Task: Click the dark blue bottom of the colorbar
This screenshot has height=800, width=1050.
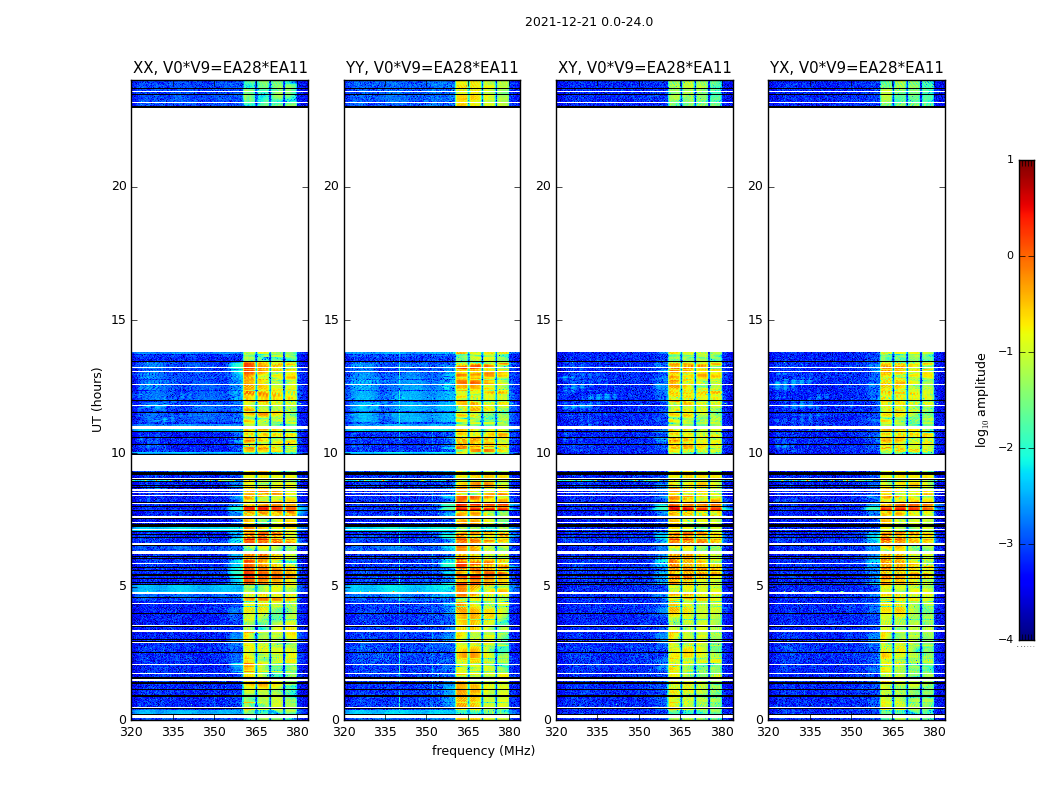Action: 1027,633
